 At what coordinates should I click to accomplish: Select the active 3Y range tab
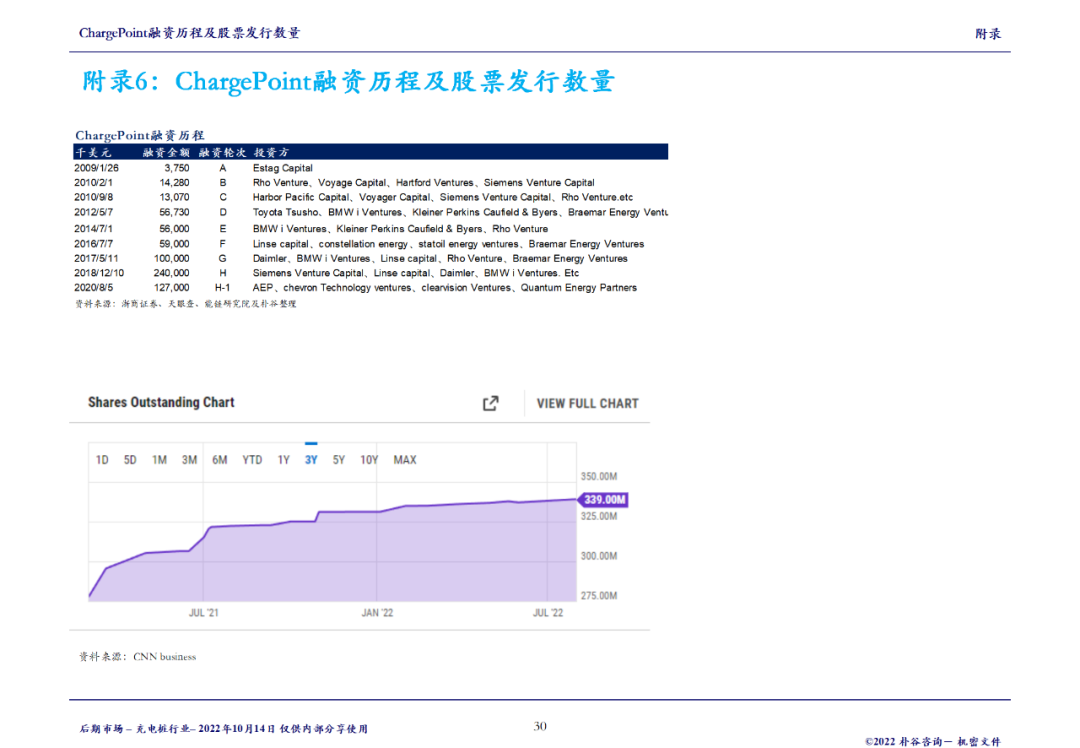click(311, 459)
